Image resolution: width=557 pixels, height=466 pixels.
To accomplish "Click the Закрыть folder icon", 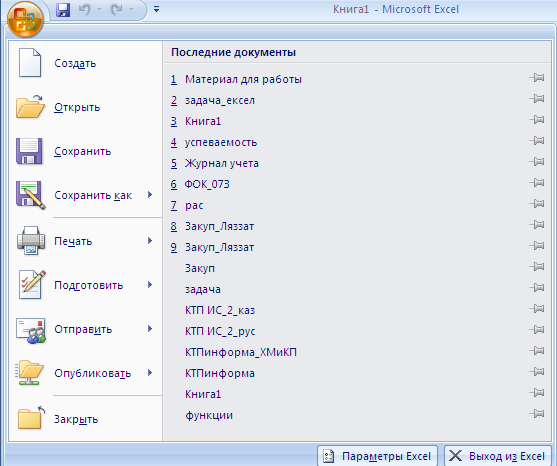I will tap(31, 418).
